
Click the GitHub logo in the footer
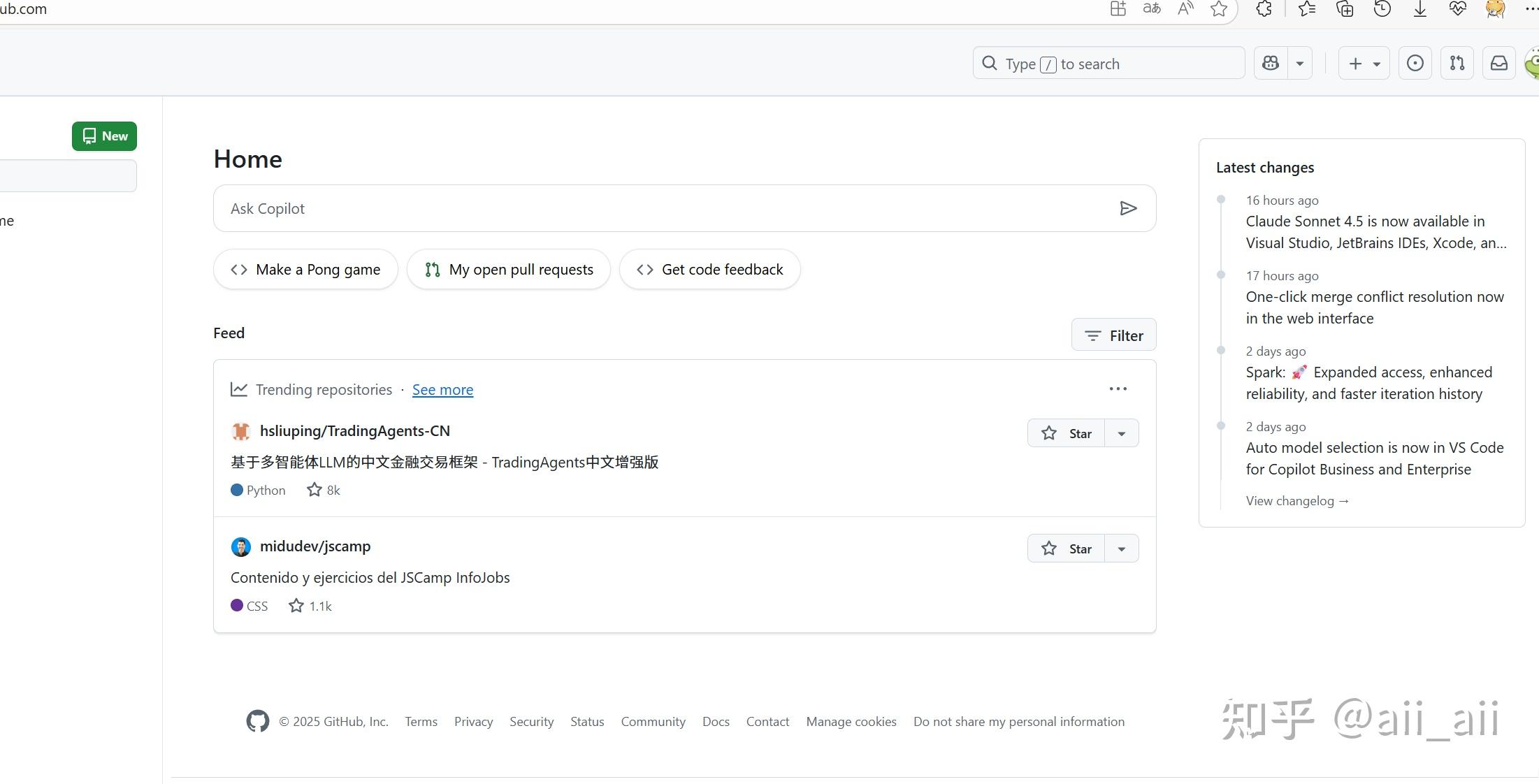coord(257,721)
